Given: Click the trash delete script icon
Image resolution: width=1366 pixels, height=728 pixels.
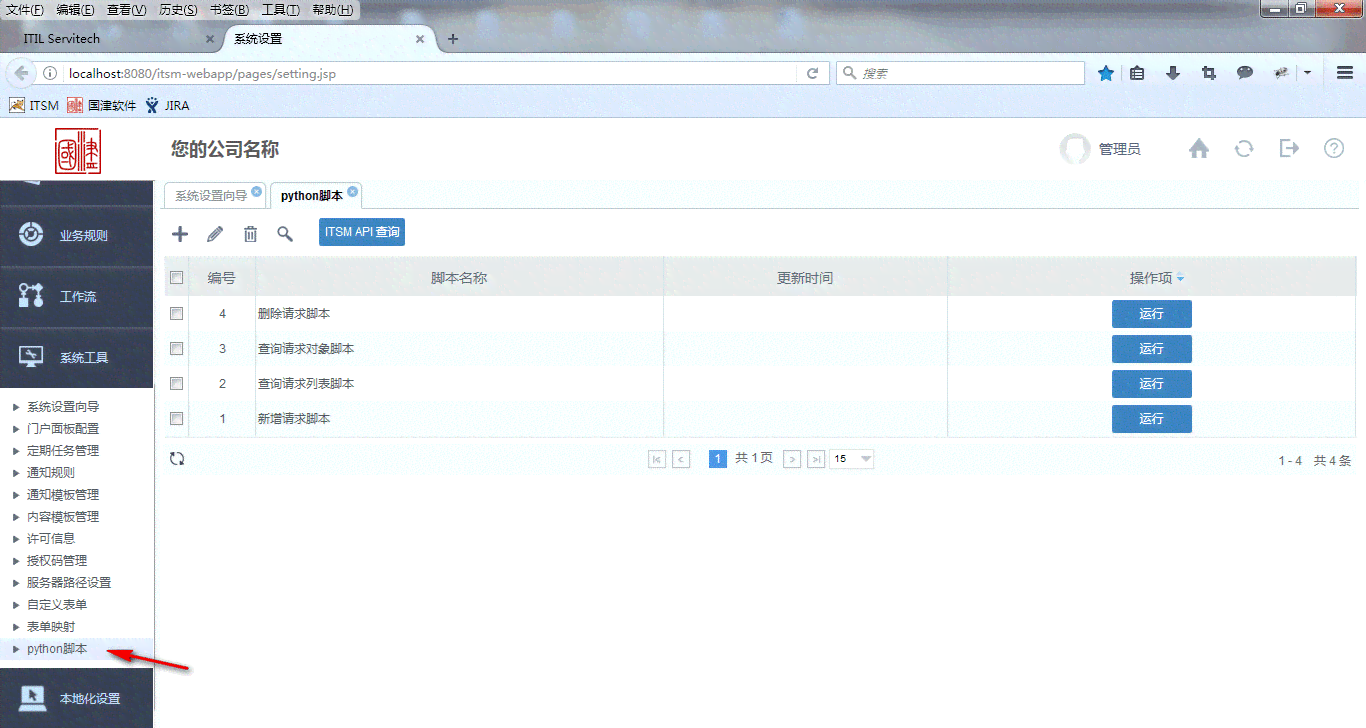Looking at the screenshot, I should (x=250, y=234).
